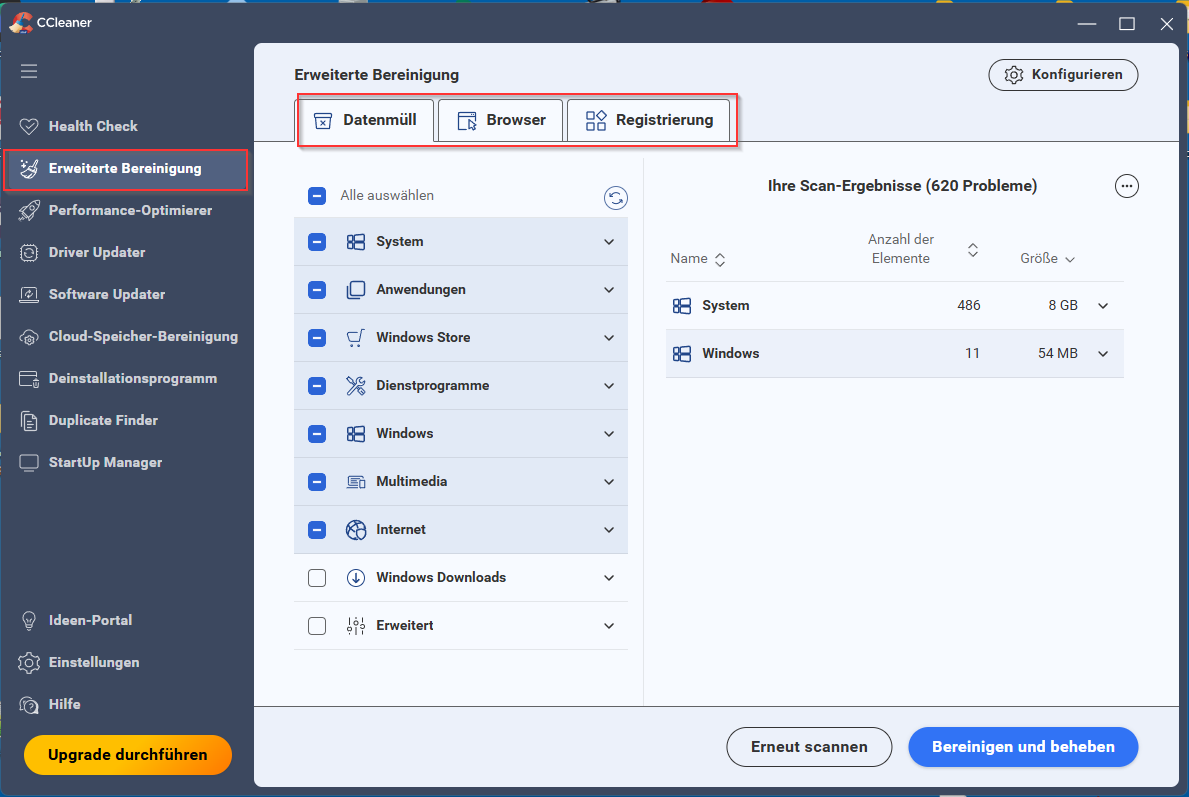The width and height of the screenshot is (1189, 797).
Task: Click the Deinstallationsprogramm icon
Action: [29, 378]
